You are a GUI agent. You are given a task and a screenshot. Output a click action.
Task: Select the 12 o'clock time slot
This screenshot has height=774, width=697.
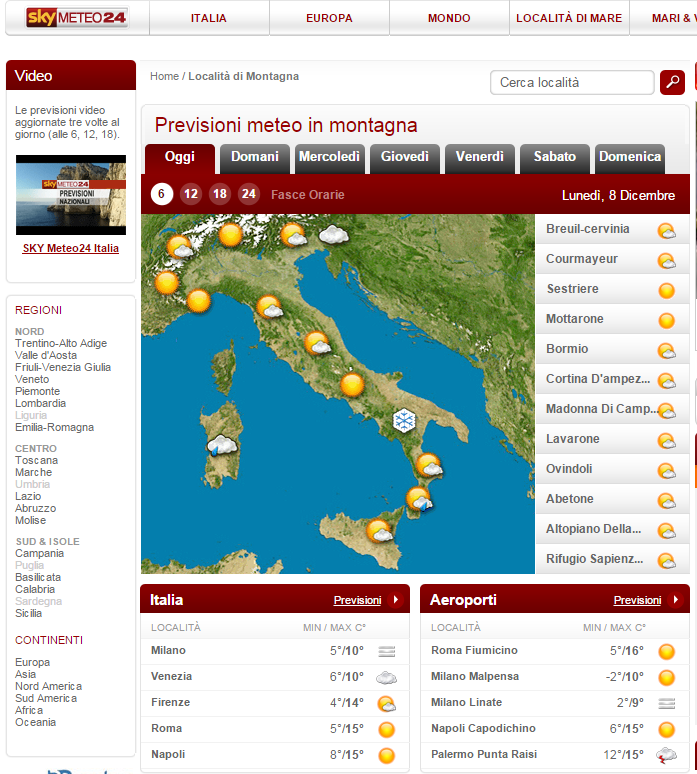(191, 194)
